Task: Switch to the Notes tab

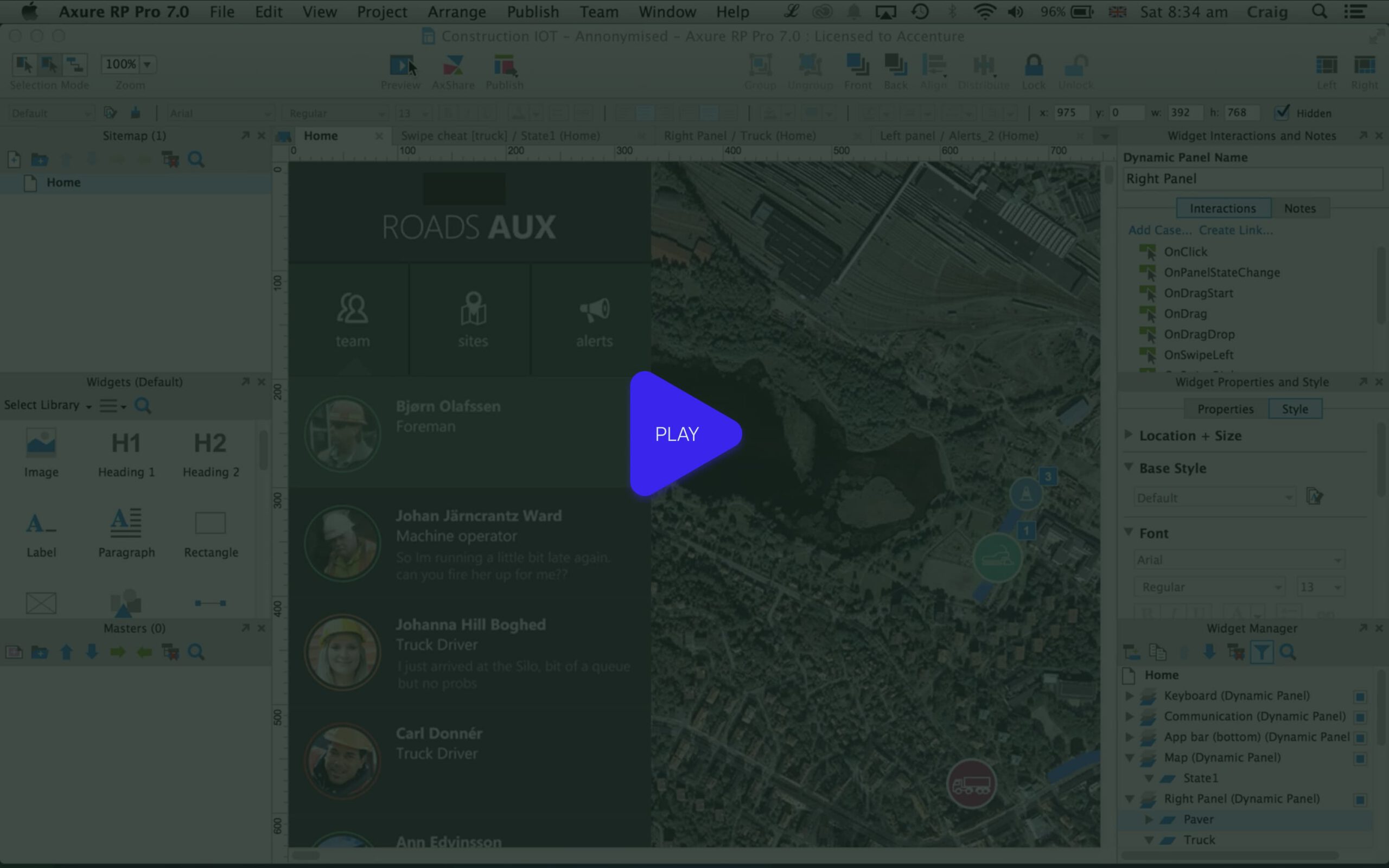Action: pyautogui.click(x=1299, y=208)
